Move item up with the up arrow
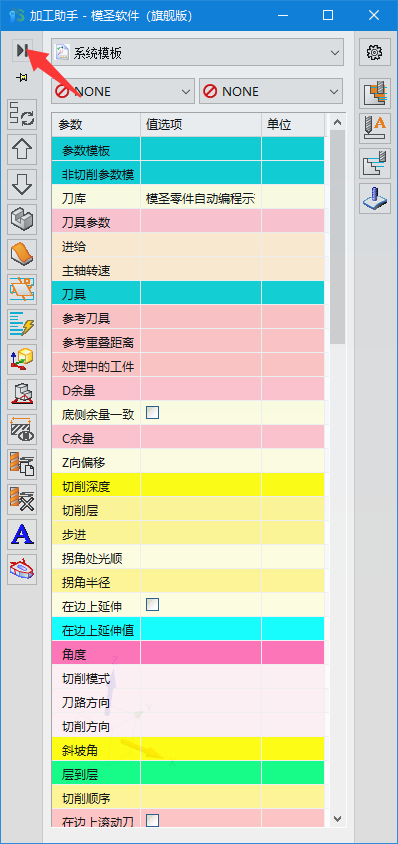398x844 pixels. tap(22, 149)
